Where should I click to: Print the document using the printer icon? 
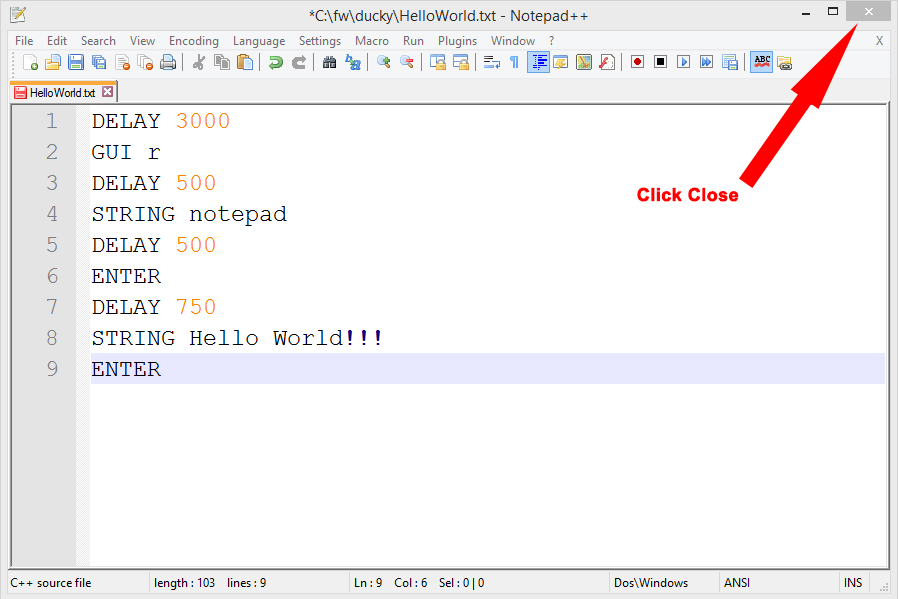[168, 62]
